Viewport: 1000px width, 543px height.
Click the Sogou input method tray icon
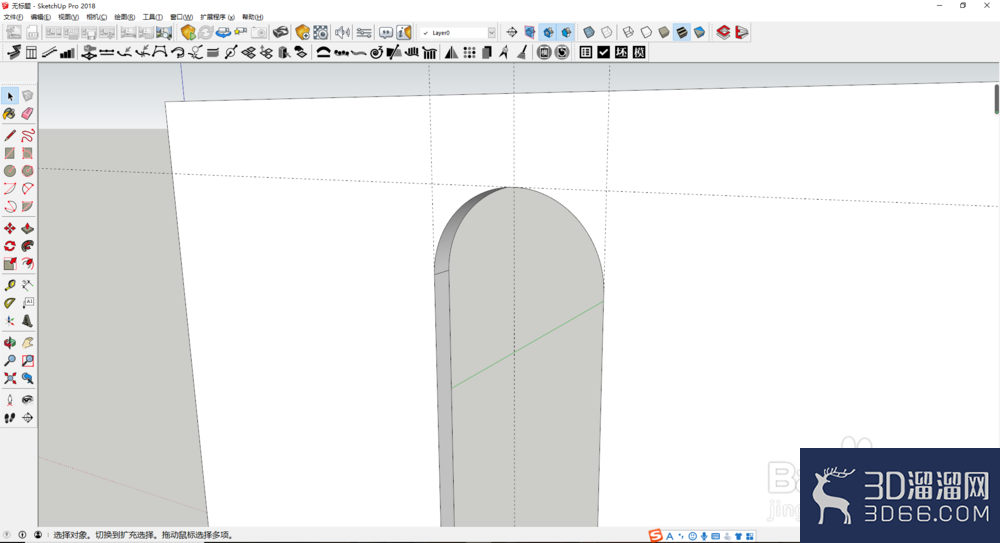pyautogui.click(x=655, y=536)
